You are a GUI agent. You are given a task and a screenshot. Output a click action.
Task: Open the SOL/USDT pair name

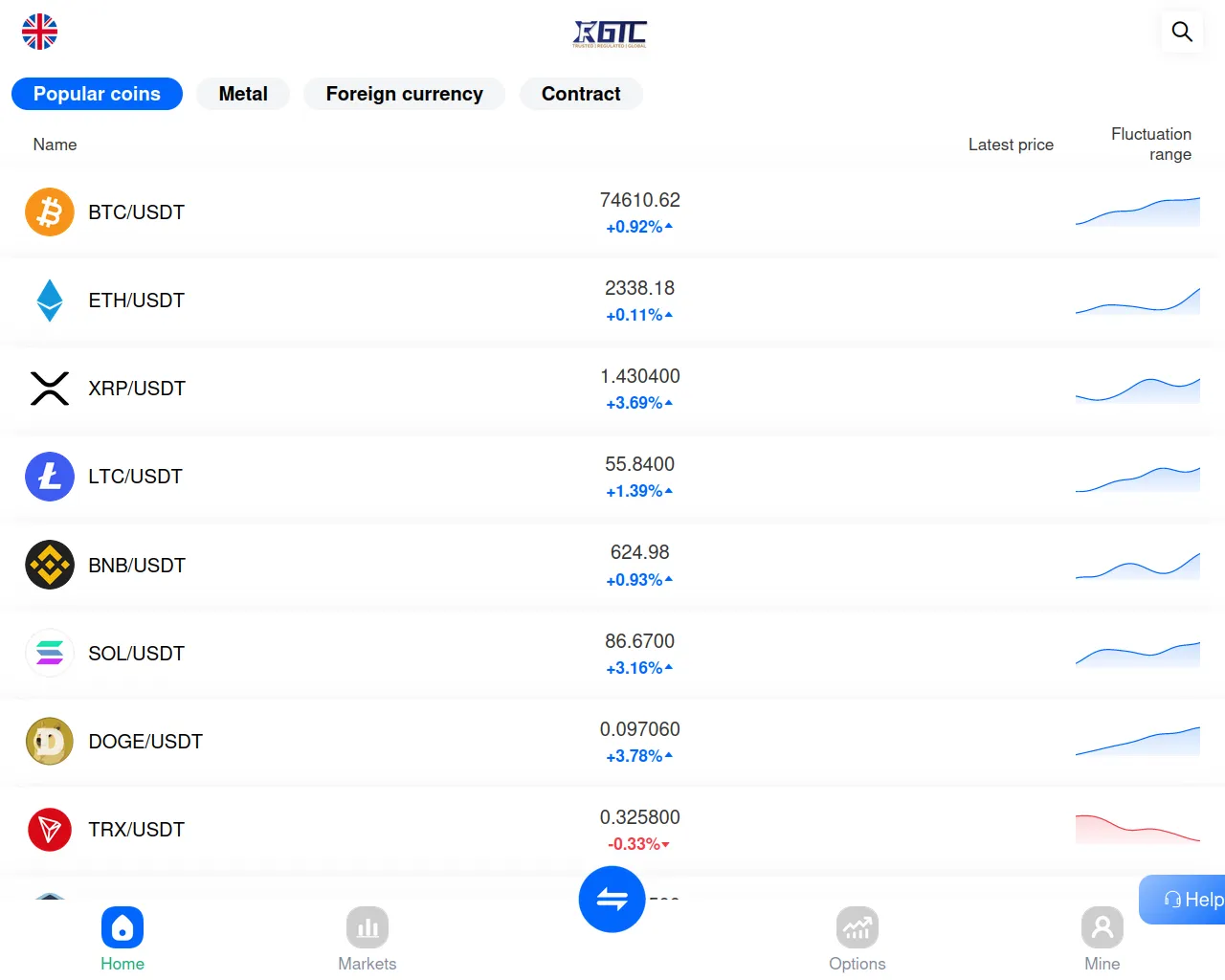click(x=137, y=654)
